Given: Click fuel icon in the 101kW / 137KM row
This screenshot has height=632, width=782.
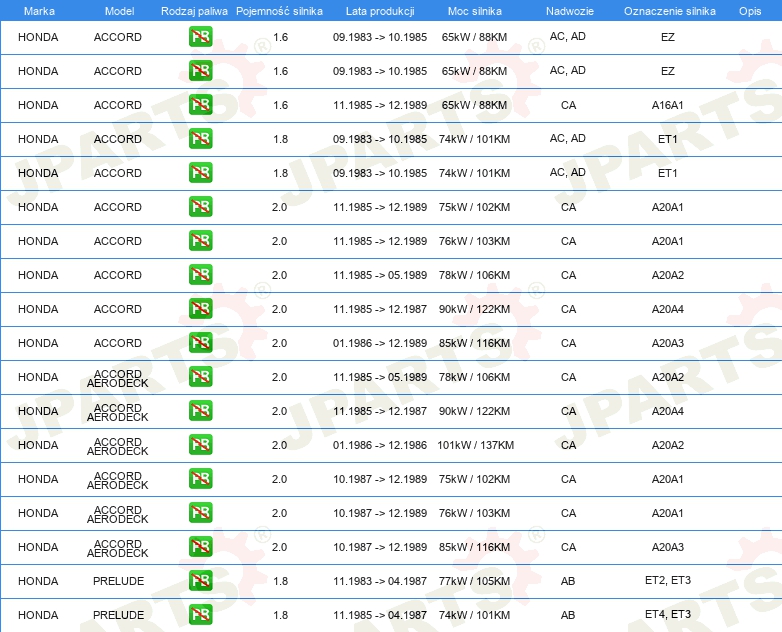Looking at the screenshot, I should click(x=200, y=444).
